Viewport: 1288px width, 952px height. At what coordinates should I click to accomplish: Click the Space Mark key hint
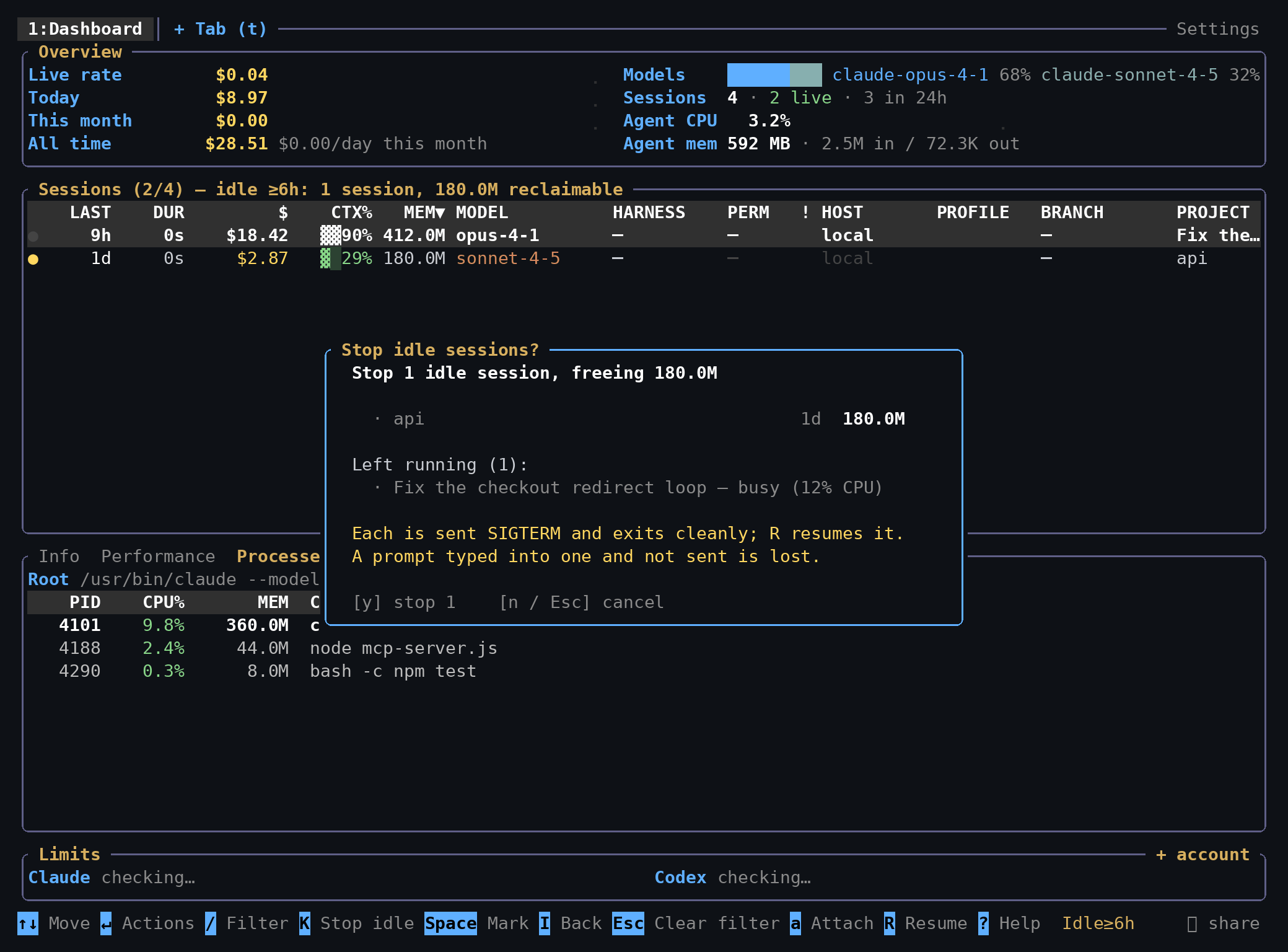(476, 923)
